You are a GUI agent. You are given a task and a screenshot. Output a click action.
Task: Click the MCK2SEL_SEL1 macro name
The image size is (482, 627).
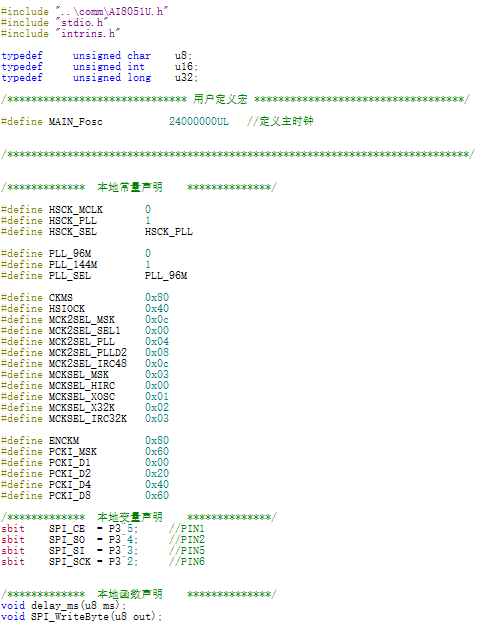coord(85,331)
